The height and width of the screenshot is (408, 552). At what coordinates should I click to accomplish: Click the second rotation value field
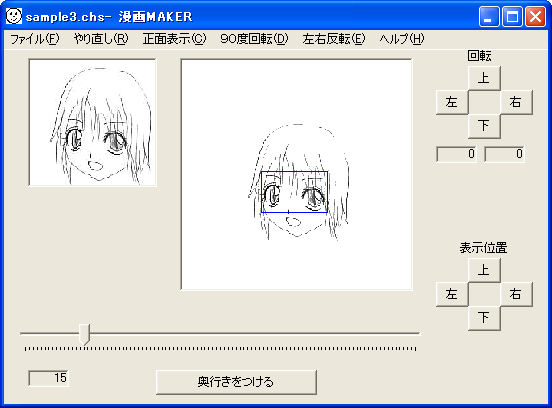point(504,154)
